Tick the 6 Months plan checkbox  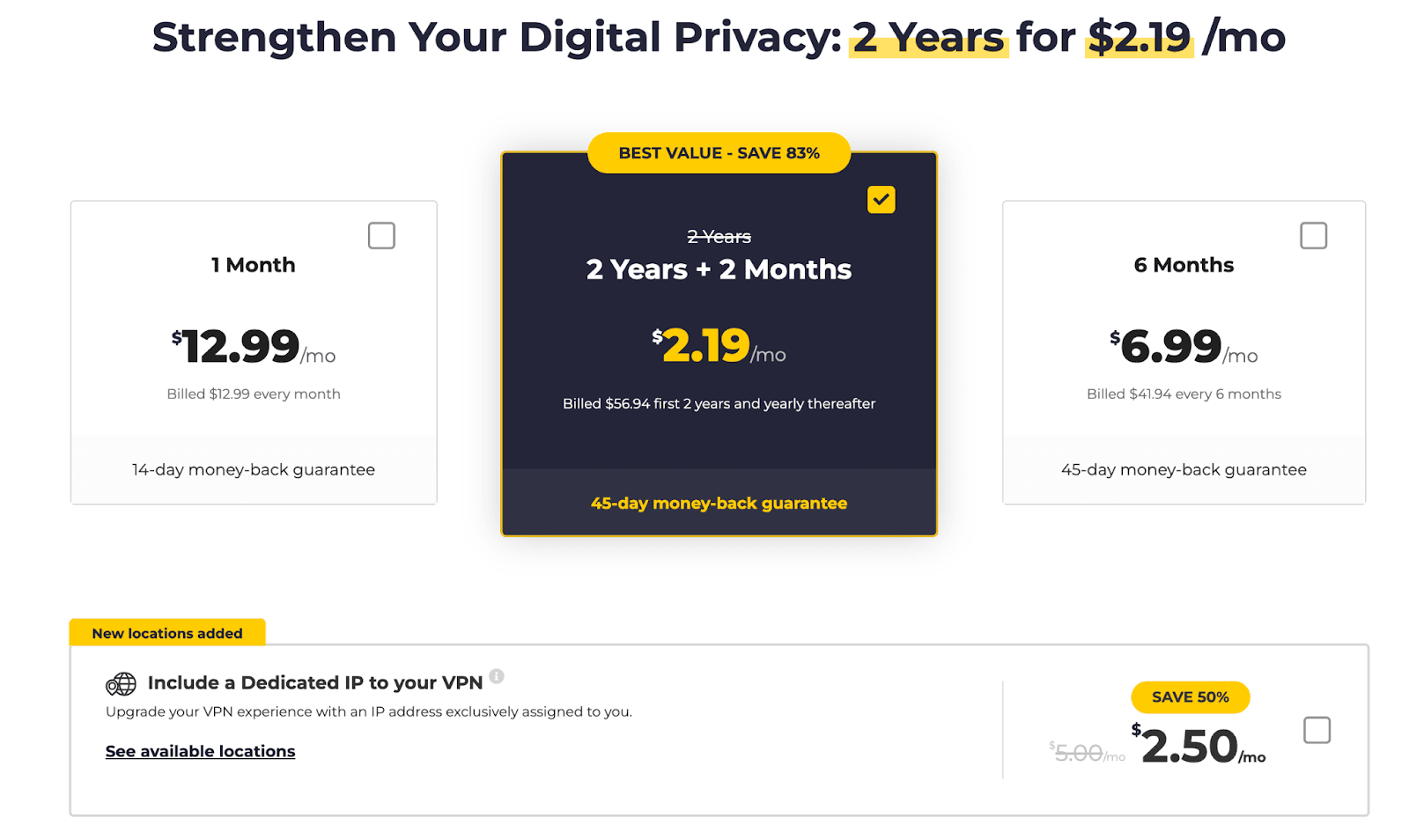point(1313,236)
